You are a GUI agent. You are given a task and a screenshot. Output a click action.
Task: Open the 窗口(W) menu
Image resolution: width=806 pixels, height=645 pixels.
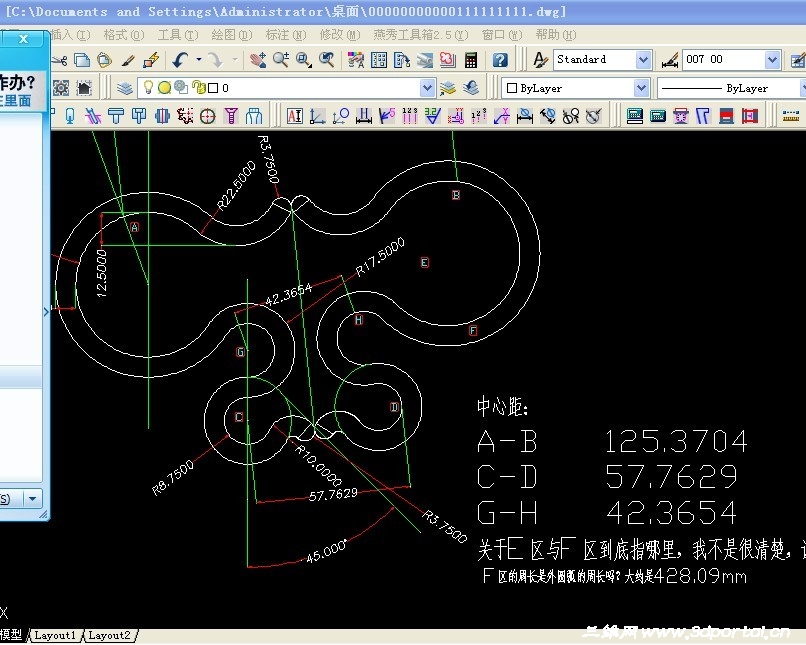tap(502, 35)
